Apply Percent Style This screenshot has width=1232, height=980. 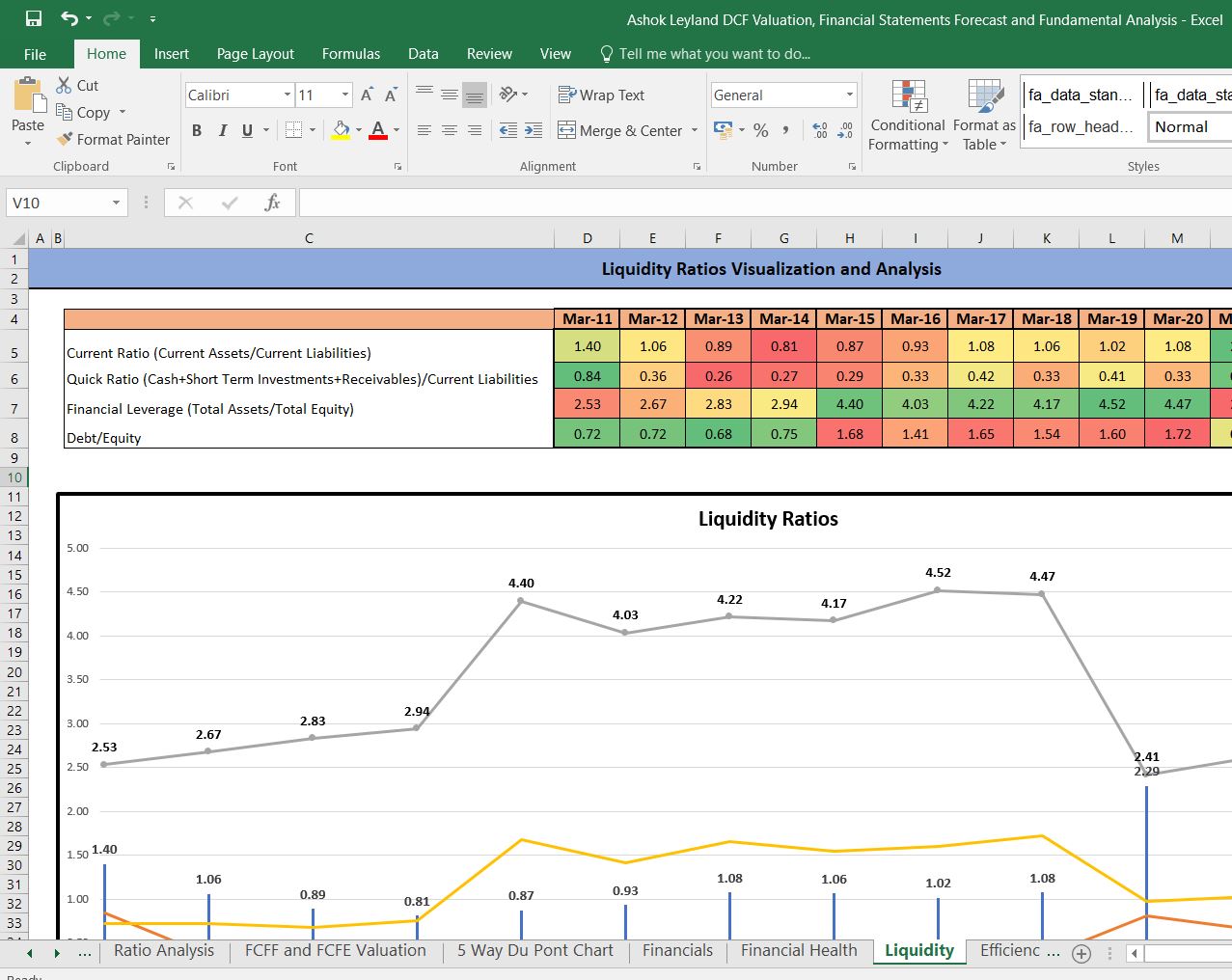[x=761, y=130]
